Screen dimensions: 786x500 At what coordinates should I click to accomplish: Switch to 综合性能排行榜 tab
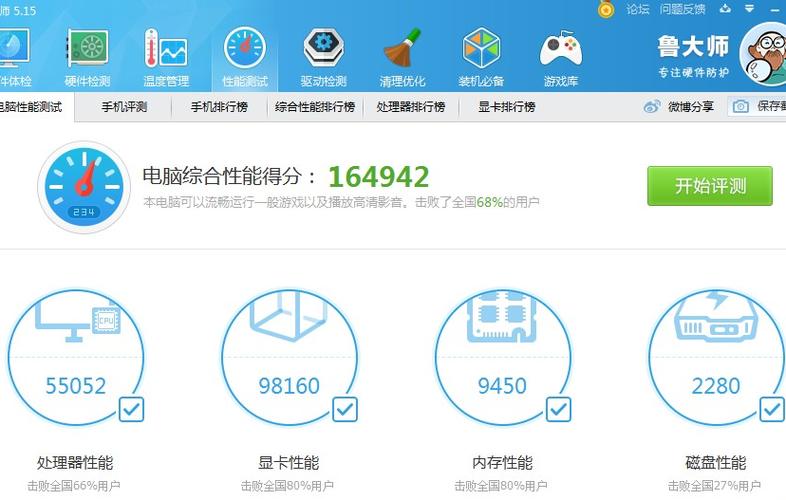click(x=315, y=107)
